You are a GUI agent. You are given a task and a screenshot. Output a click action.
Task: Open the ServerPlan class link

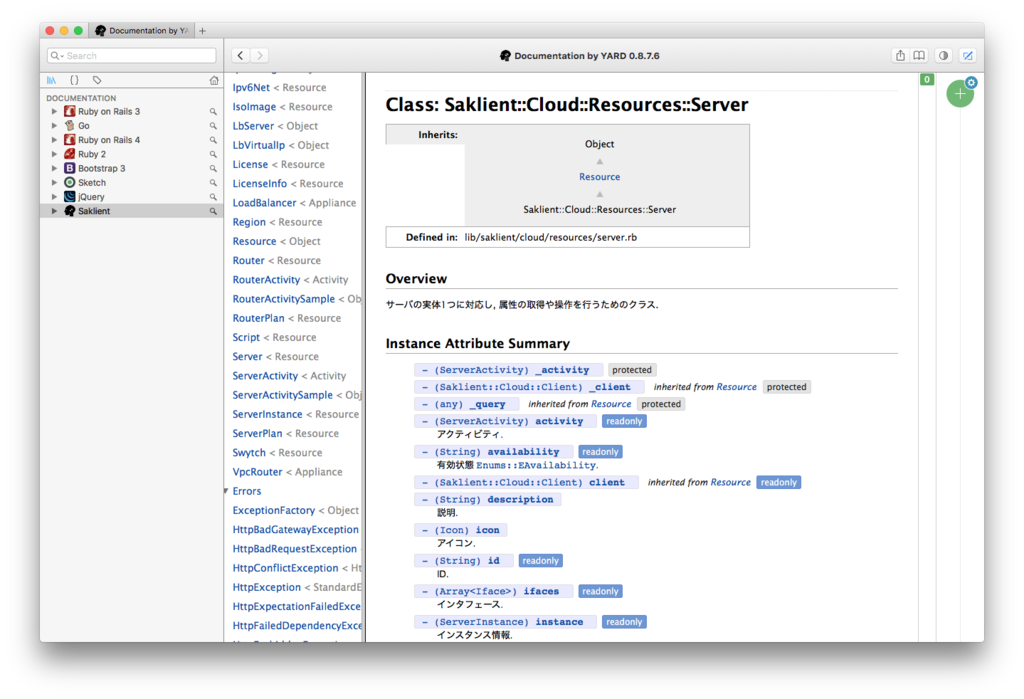click(257, 434)
